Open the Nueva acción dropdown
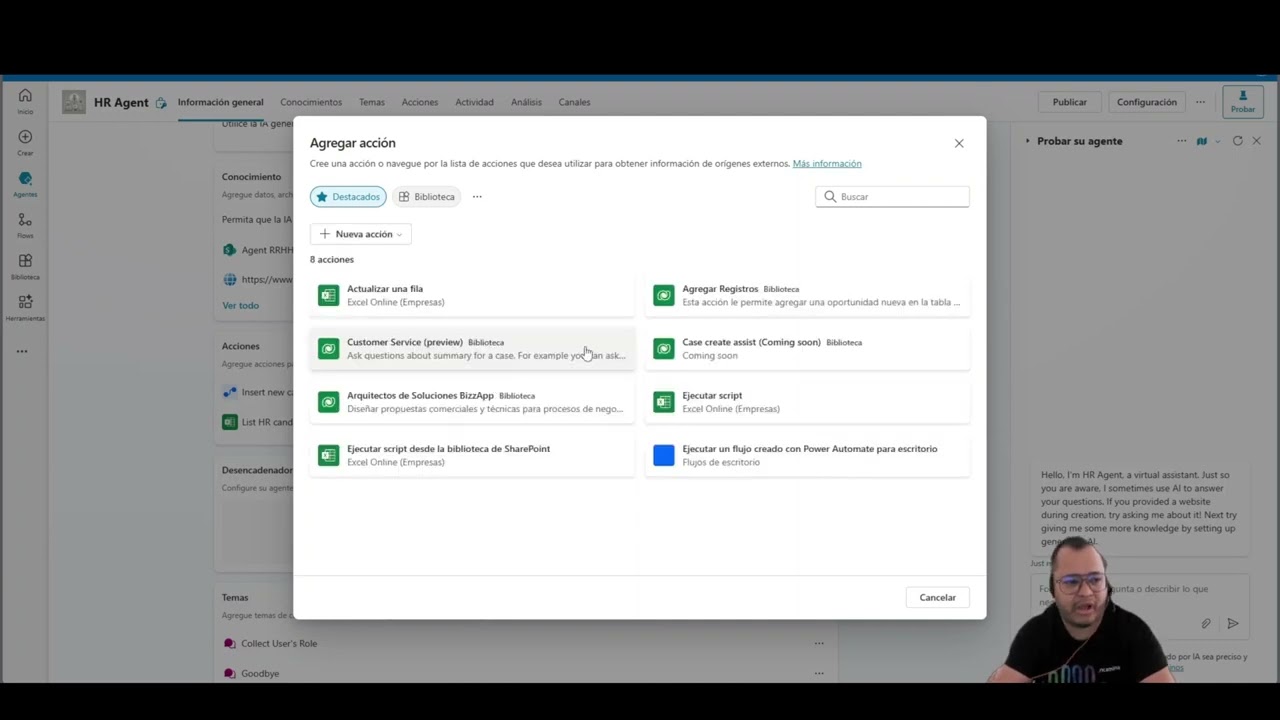This screenshot has width=1280, height=720. [x=360, y=234]
